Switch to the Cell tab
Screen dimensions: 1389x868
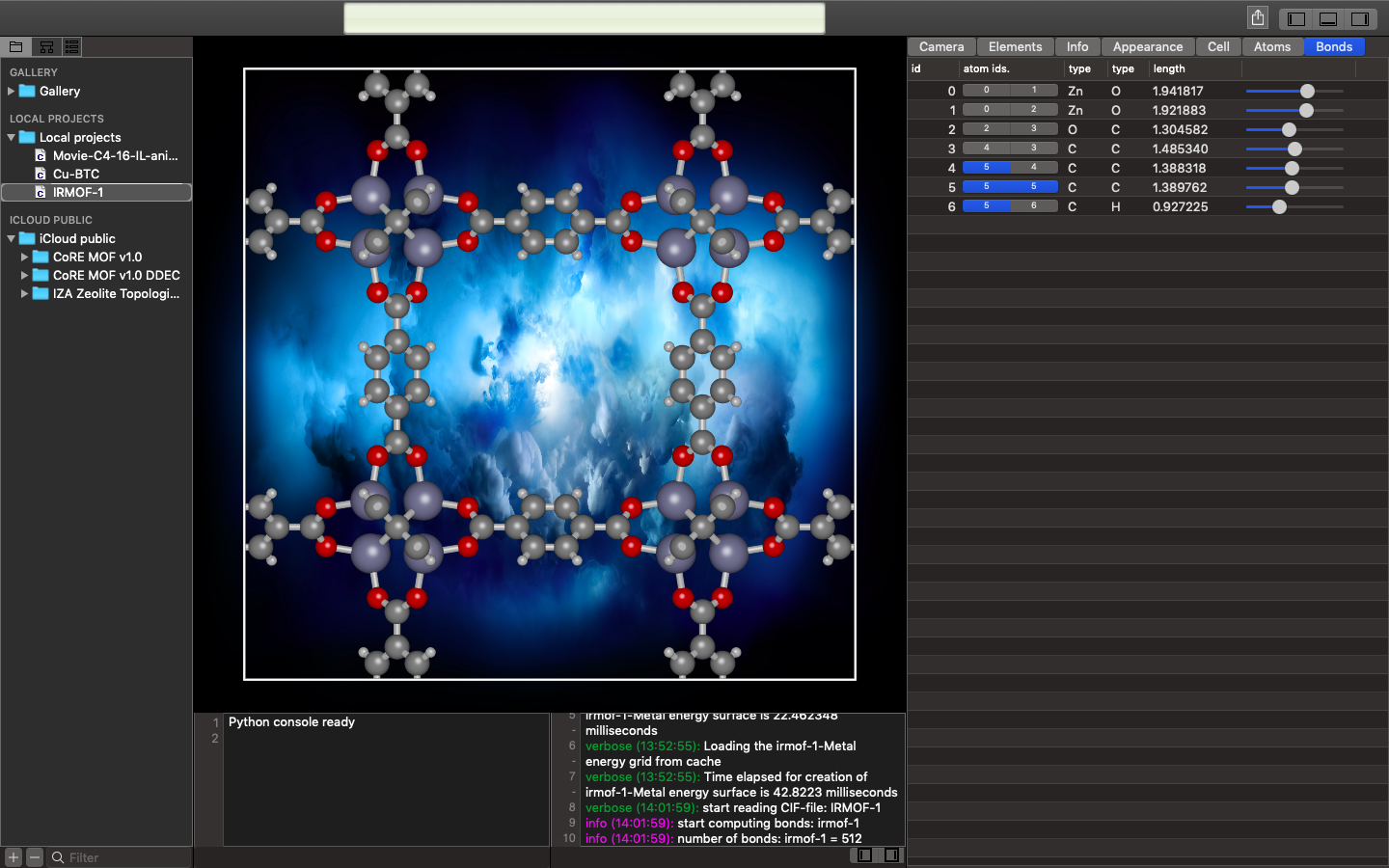coord(1218,46)
